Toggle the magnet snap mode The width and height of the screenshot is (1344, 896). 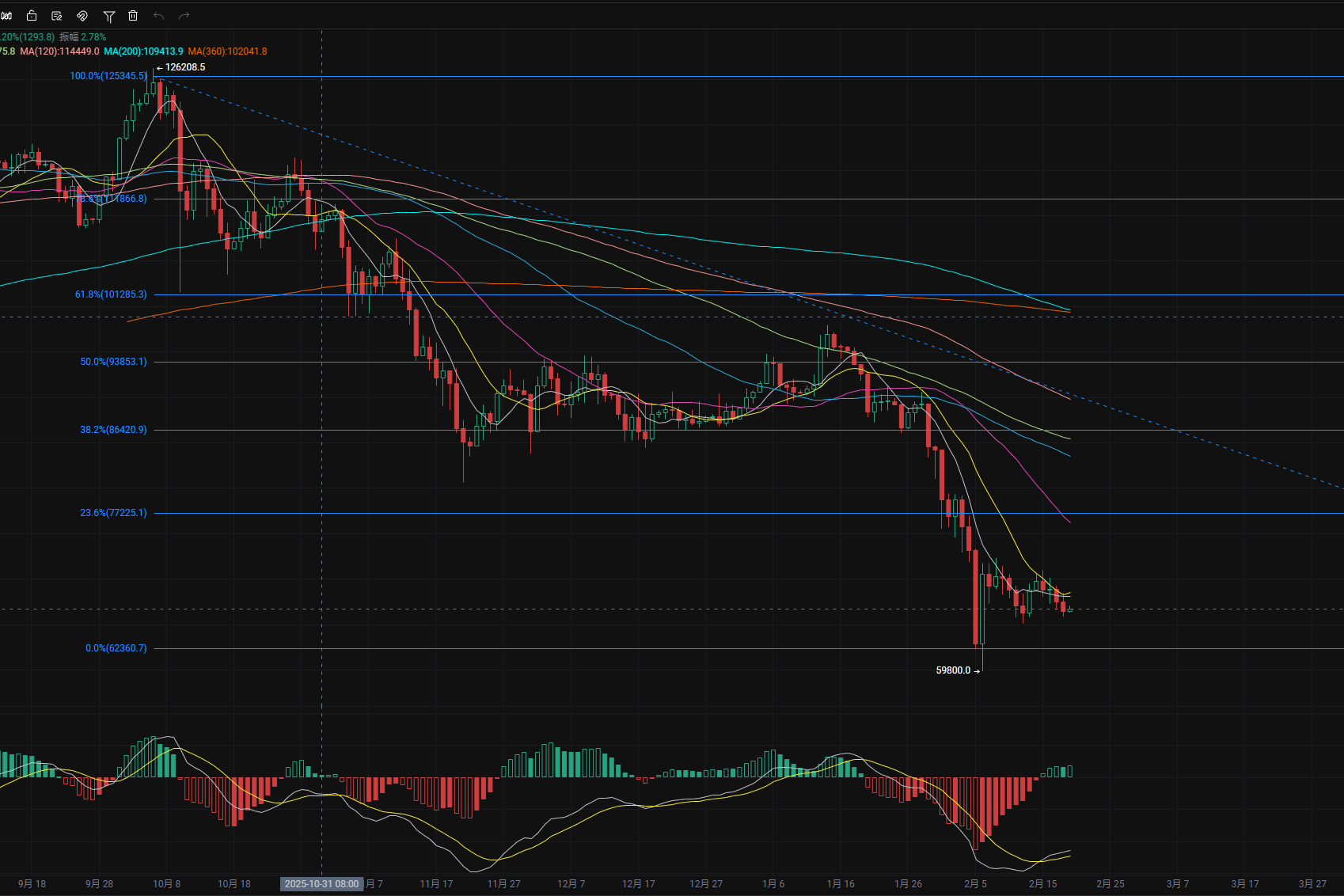(82, 16)
